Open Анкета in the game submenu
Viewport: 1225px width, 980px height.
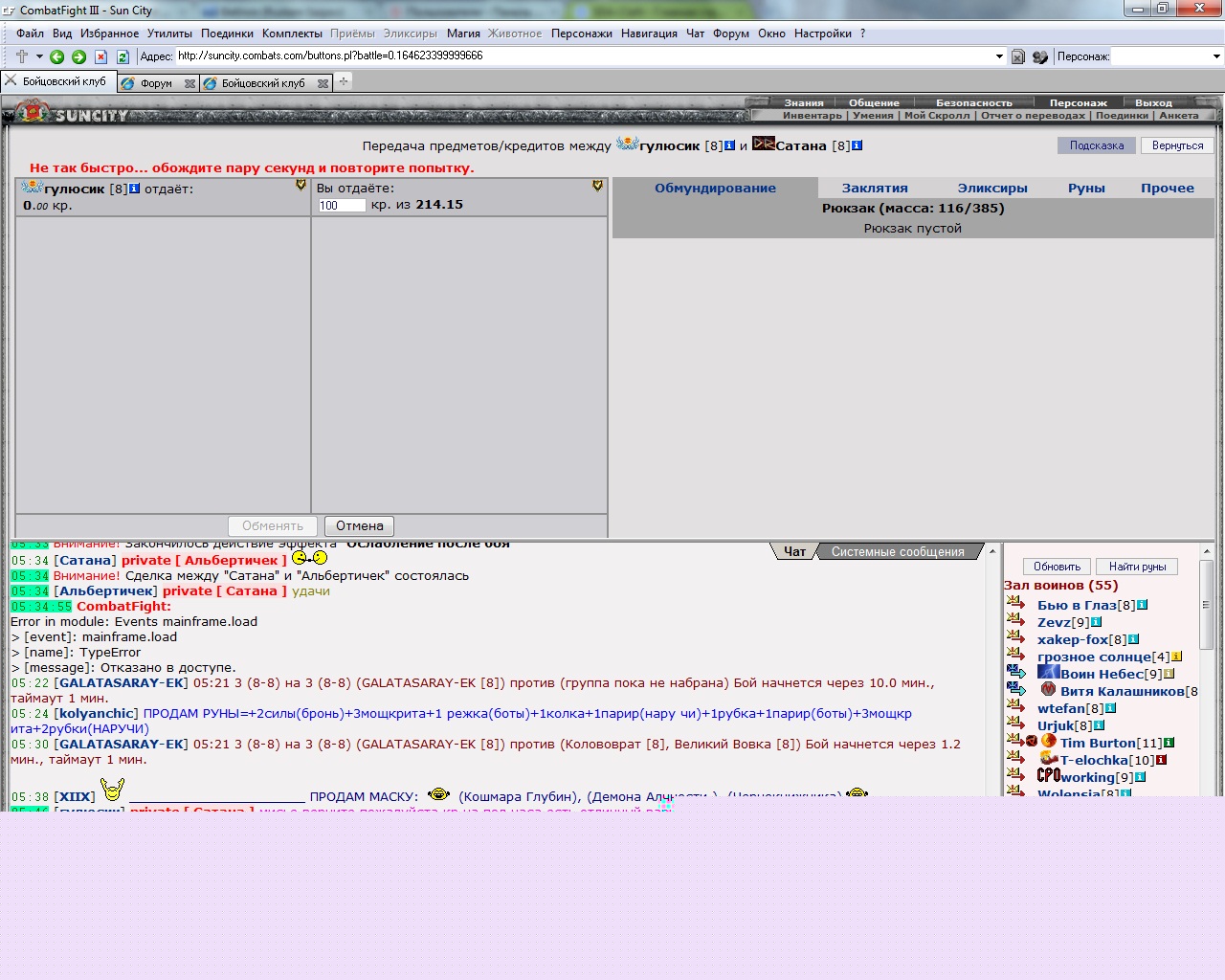[x=1178, y=115]
